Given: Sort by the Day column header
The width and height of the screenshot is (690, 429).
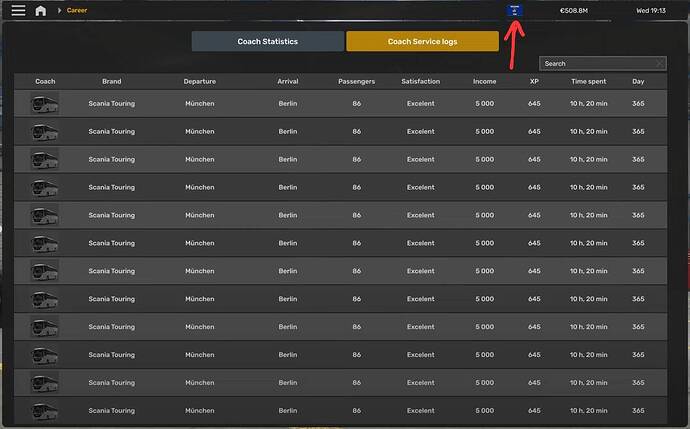Looking at the screenshot, I should coord(638,81).
